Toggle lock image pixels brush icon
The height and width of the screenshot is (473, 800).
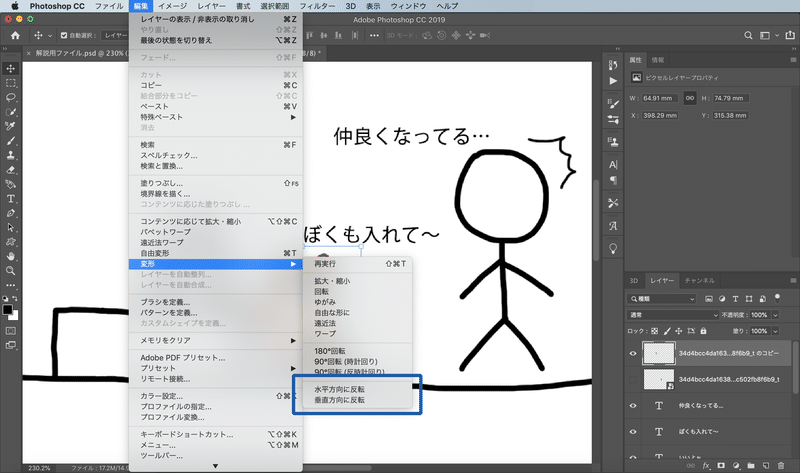coord(667,331)
